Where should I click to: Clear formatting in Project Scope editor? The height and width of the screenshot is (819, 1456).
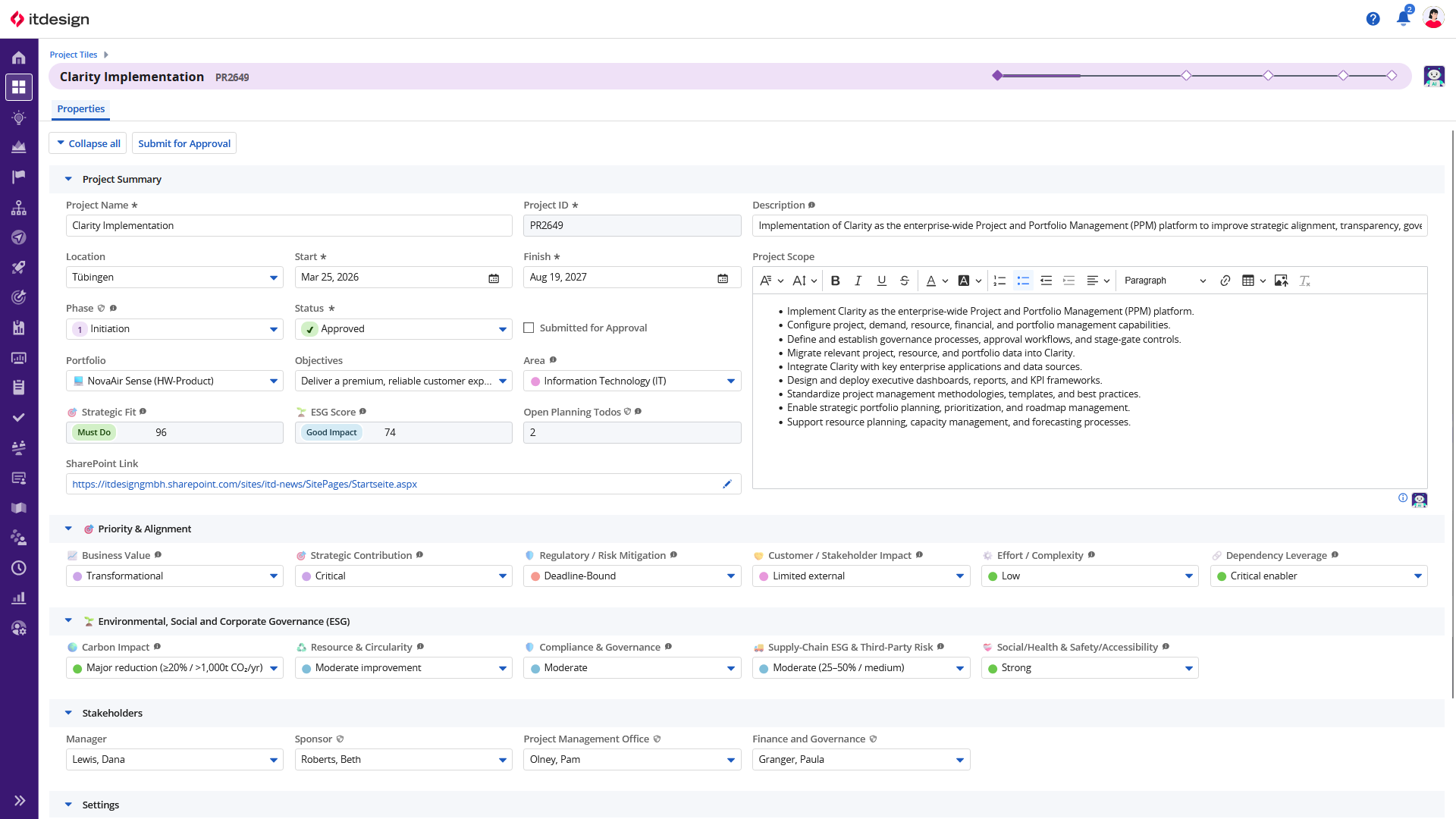coord(1304,281)
